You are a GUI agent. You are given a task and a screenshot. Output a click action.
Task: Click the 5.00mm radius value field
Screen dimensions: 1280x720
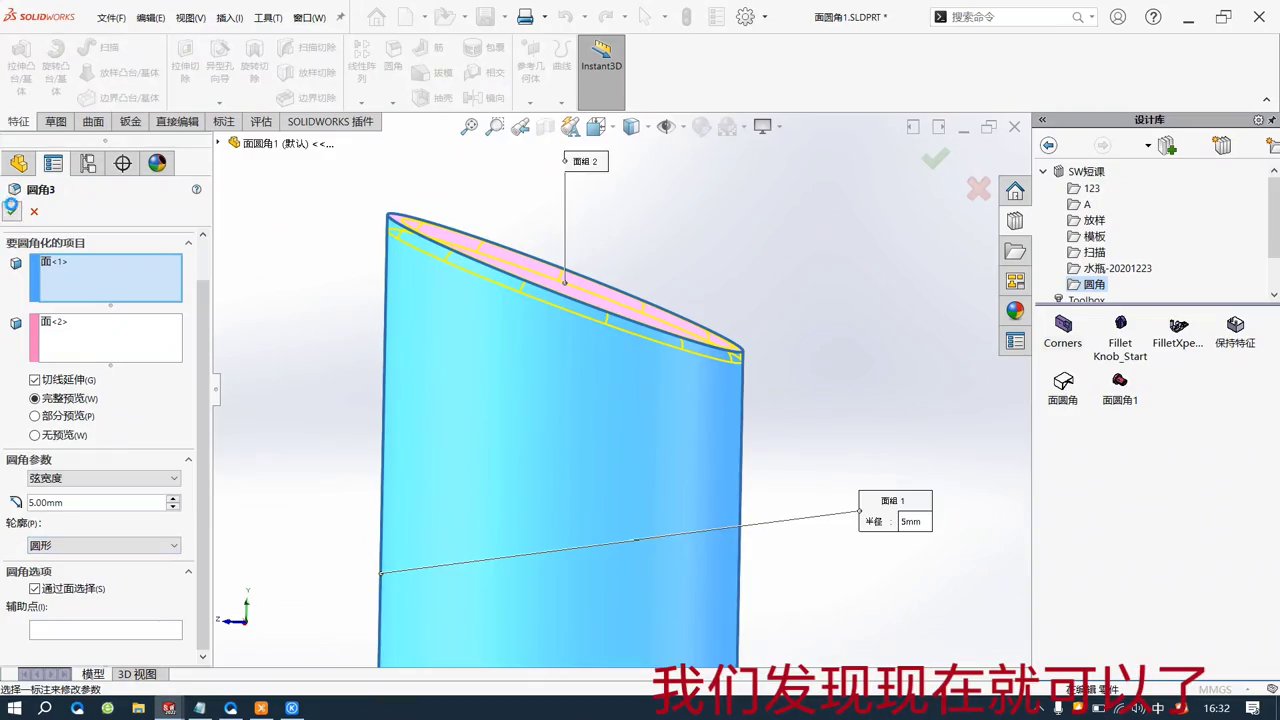click(x=96, y=503)
